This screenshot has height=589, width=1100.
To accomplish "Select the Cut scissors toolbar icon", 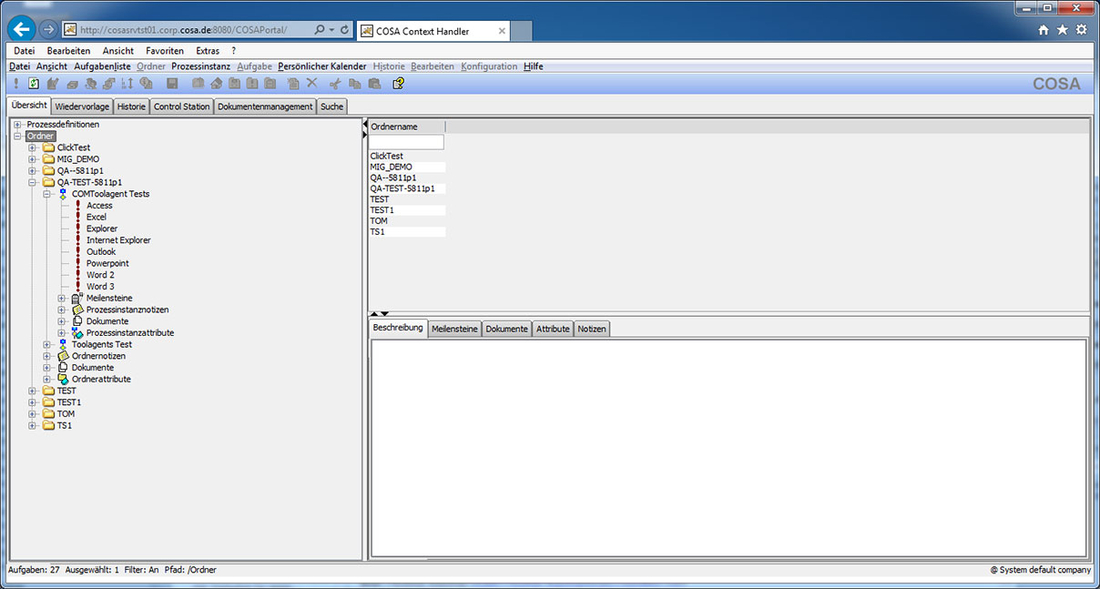I will 334,84.
